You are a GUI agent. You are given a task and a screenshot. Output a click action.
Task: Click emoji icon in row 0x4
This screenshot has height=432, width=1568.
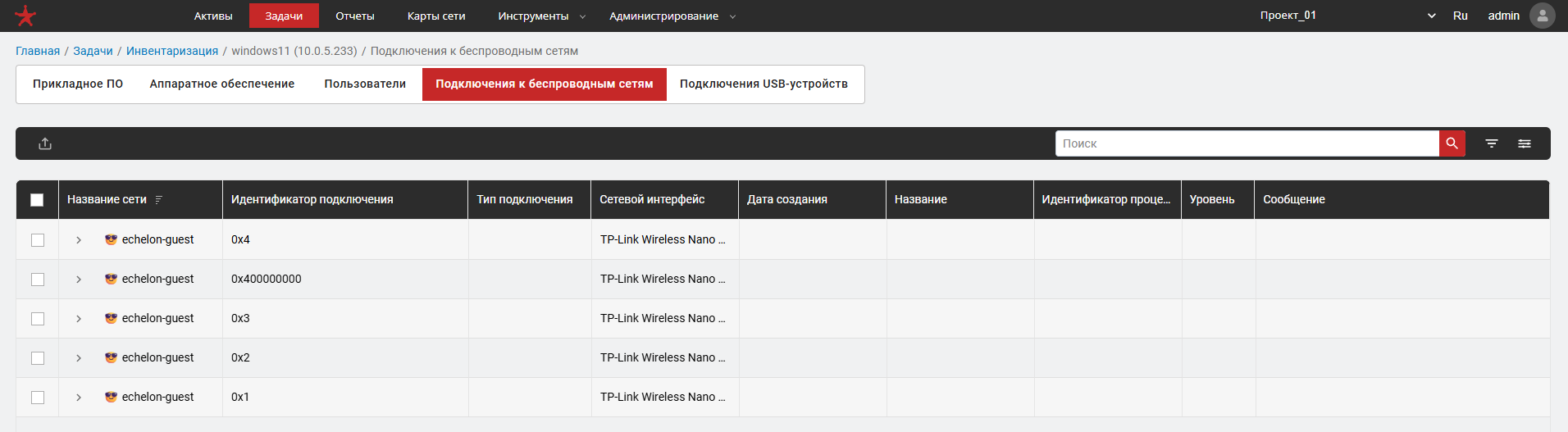111,239
